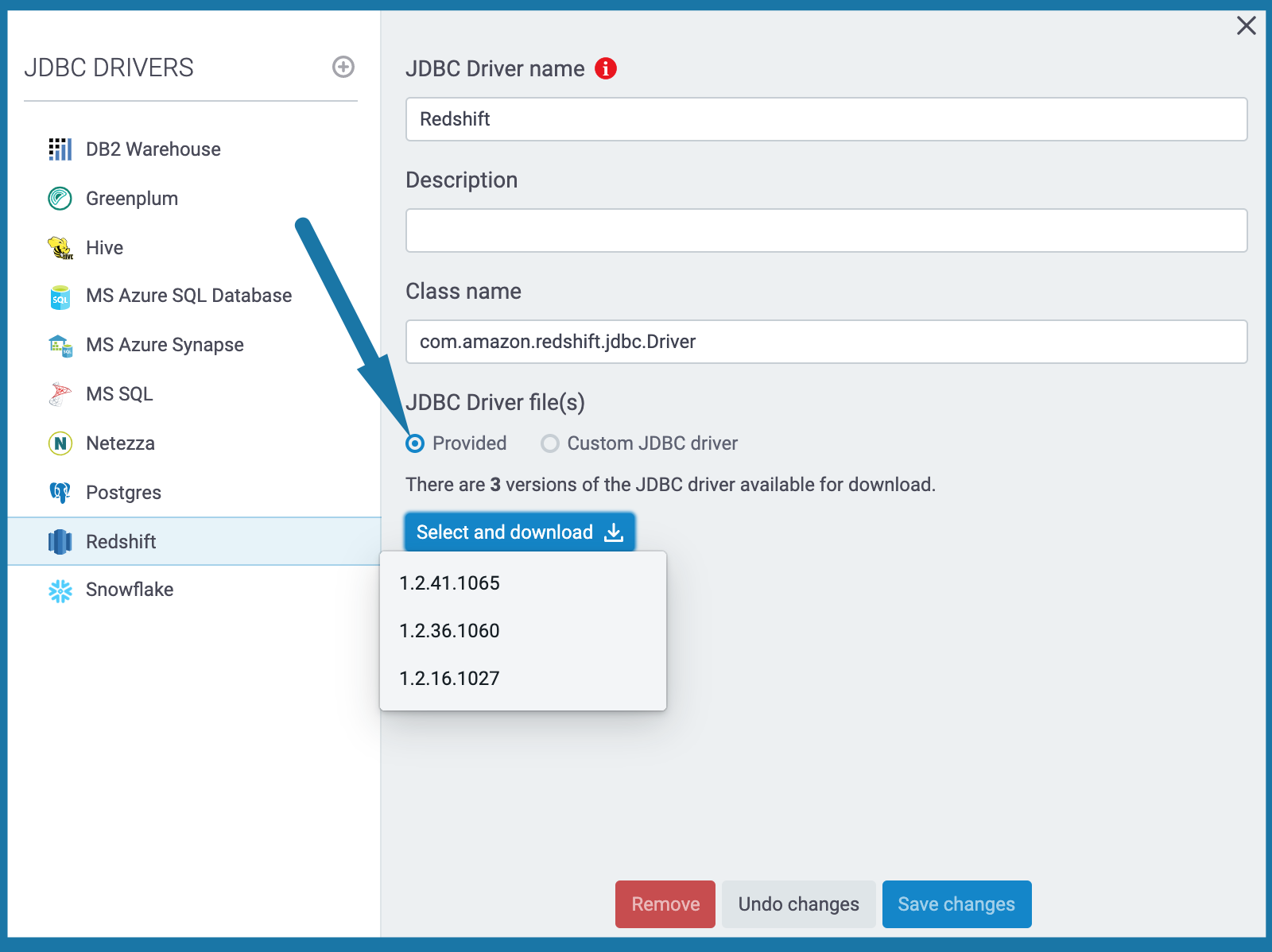This screenshot has width=1272, height=952.
Task: Choose the Provided driver radio button
Action: tap(415, 443)
